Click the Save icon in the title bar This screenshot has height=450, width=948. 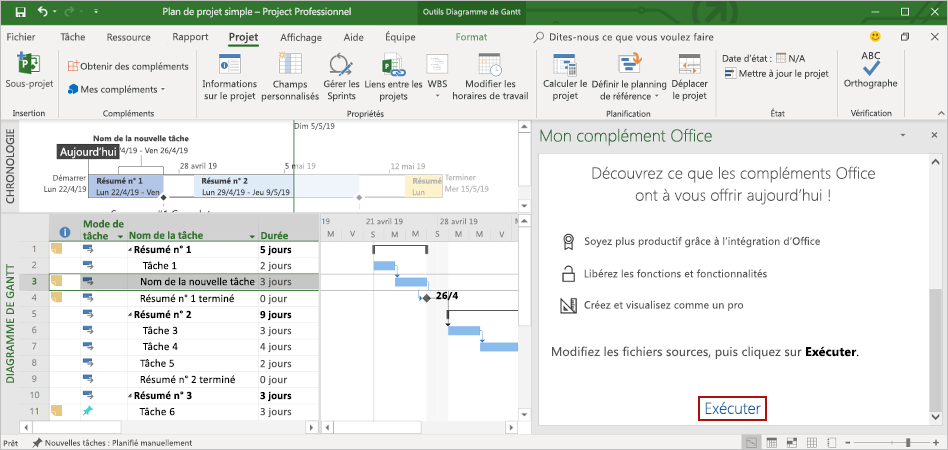[20, 12]
